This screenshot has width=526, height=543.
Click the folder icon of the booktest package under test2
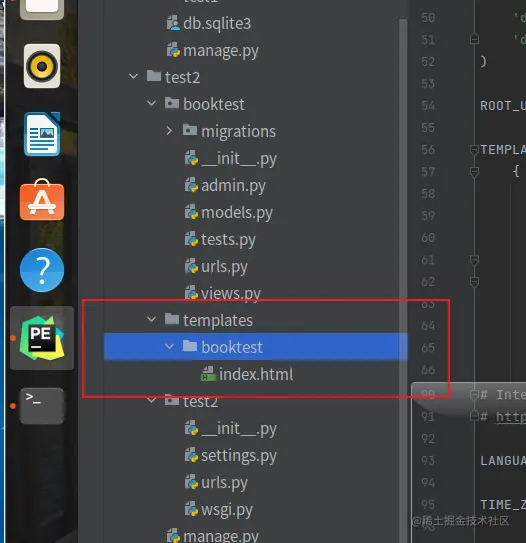(172, 103)
